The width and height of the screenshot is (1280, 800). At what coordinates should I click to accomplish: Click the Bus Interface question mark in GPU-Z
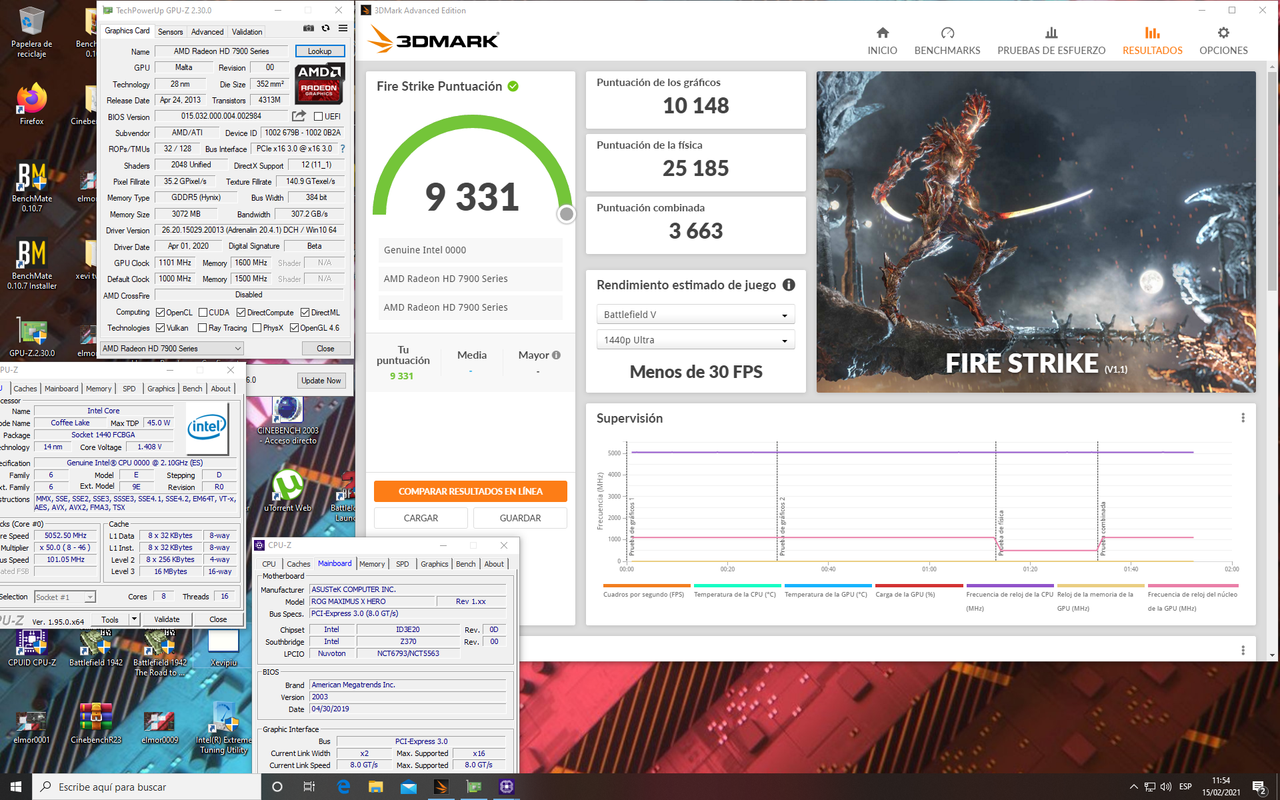coord(343,149)
